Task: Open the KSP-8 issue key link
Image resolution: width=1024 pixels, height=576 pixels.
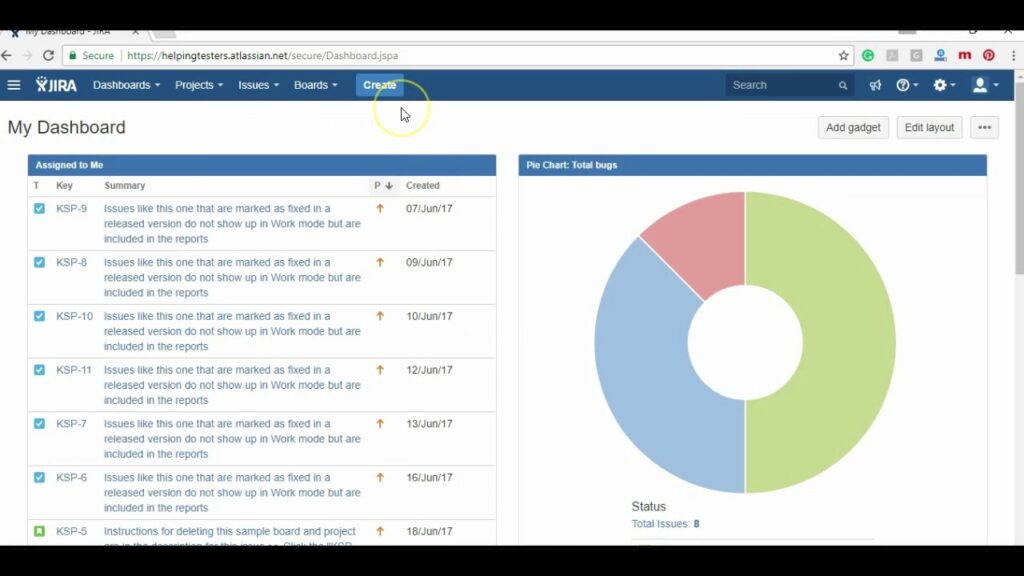Action: (x=71, y=263)
